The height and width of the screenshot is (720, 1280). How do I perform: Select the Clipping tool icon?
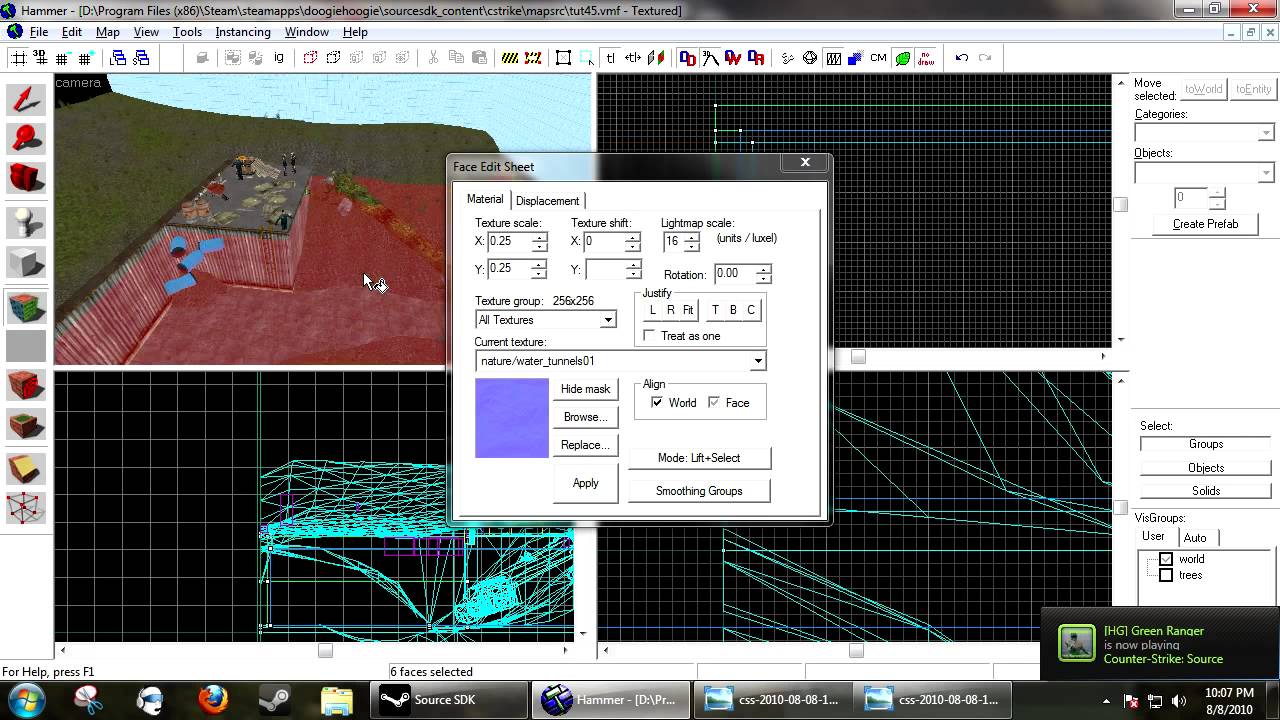pyautogui.click(x=26, y=468)
